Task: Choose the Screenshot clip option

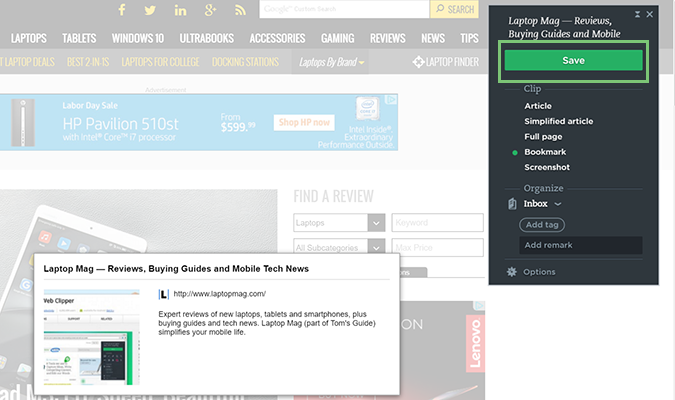Action: (547, 167)
